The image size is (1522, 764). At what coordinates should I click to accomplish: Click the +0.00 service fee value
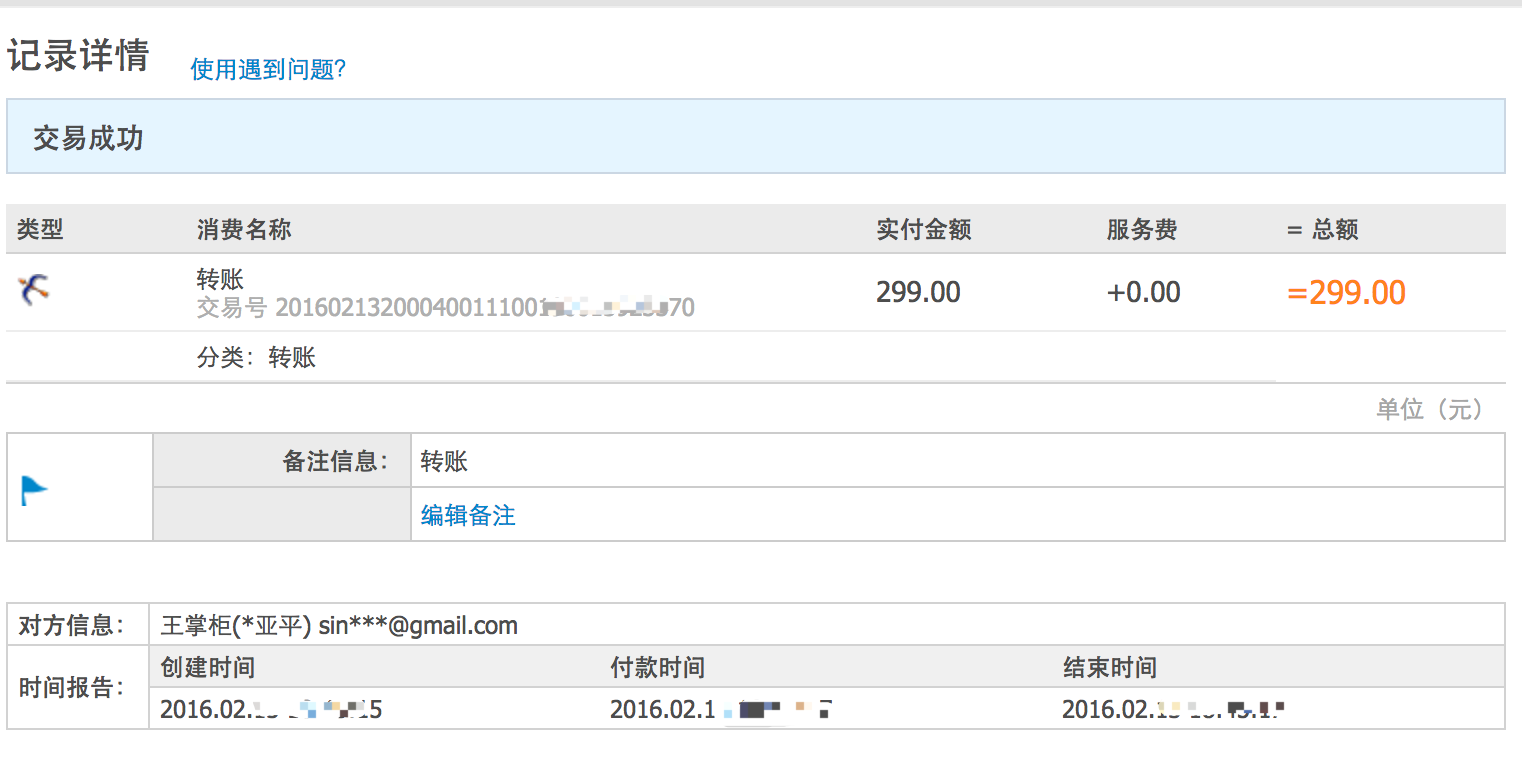point(1143,292)
